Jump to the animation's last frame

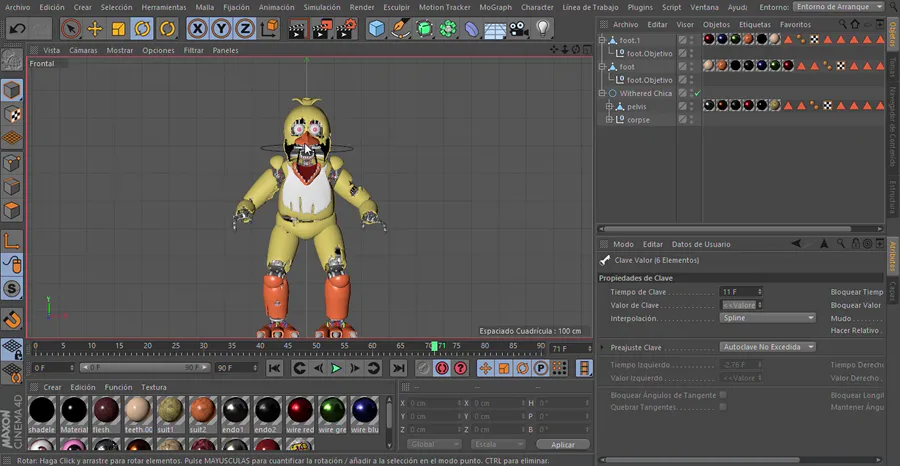398,368
